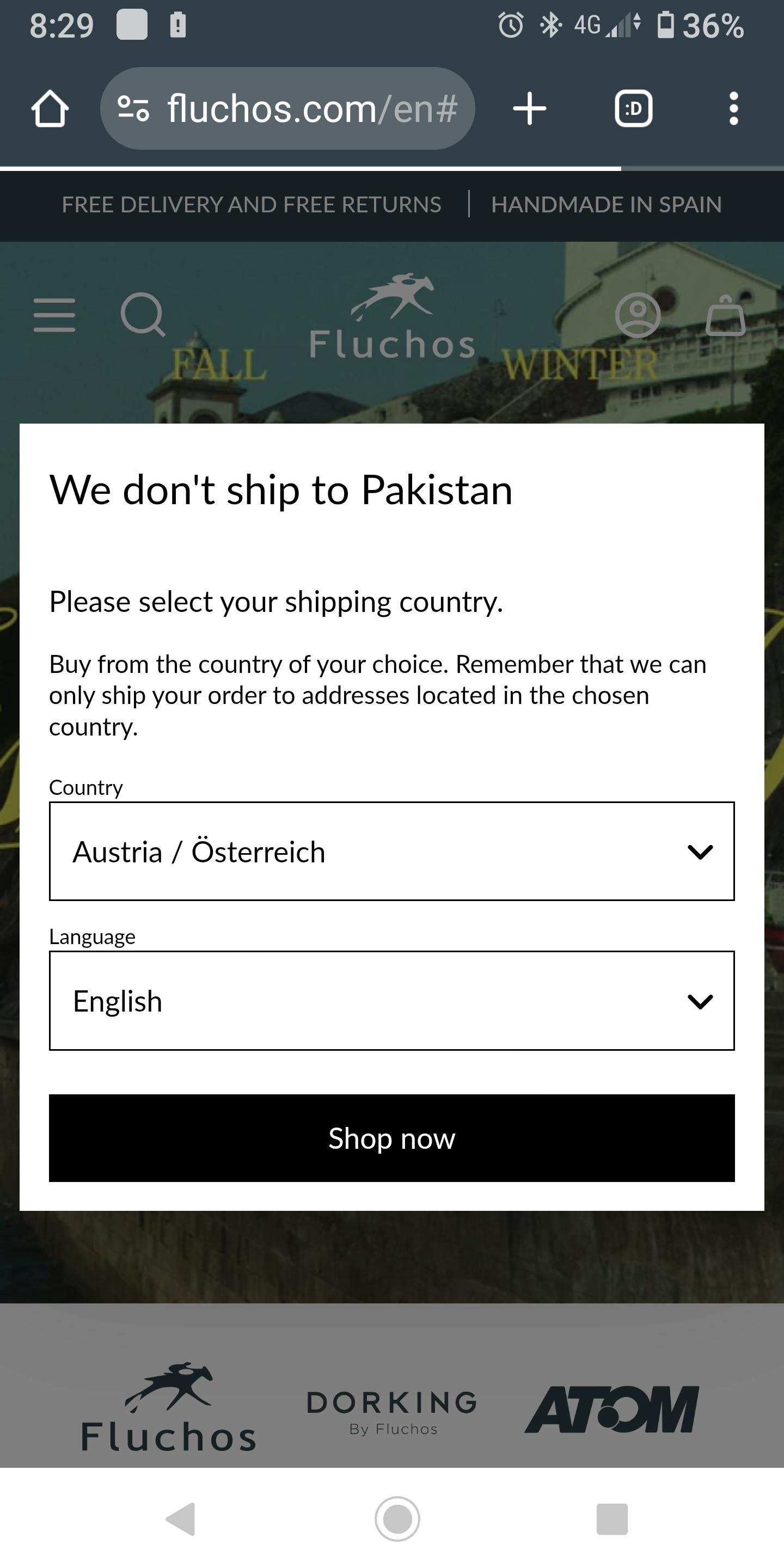Open the shopping bag cart icon
The width and height of the screenshot is (784, 1568).
[x=726, y=315]
